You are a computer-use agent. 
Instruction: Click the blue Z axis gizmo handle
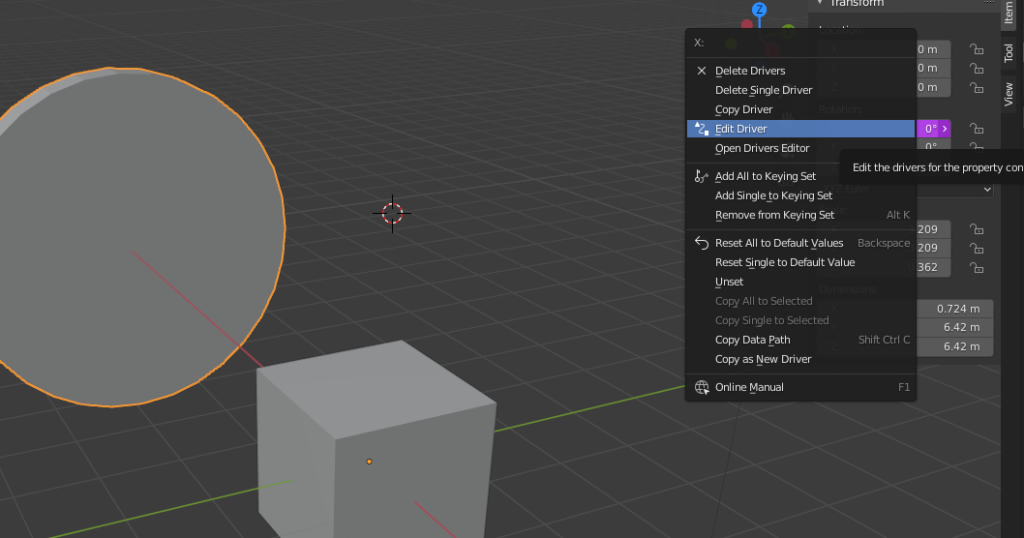pos(759,10)
